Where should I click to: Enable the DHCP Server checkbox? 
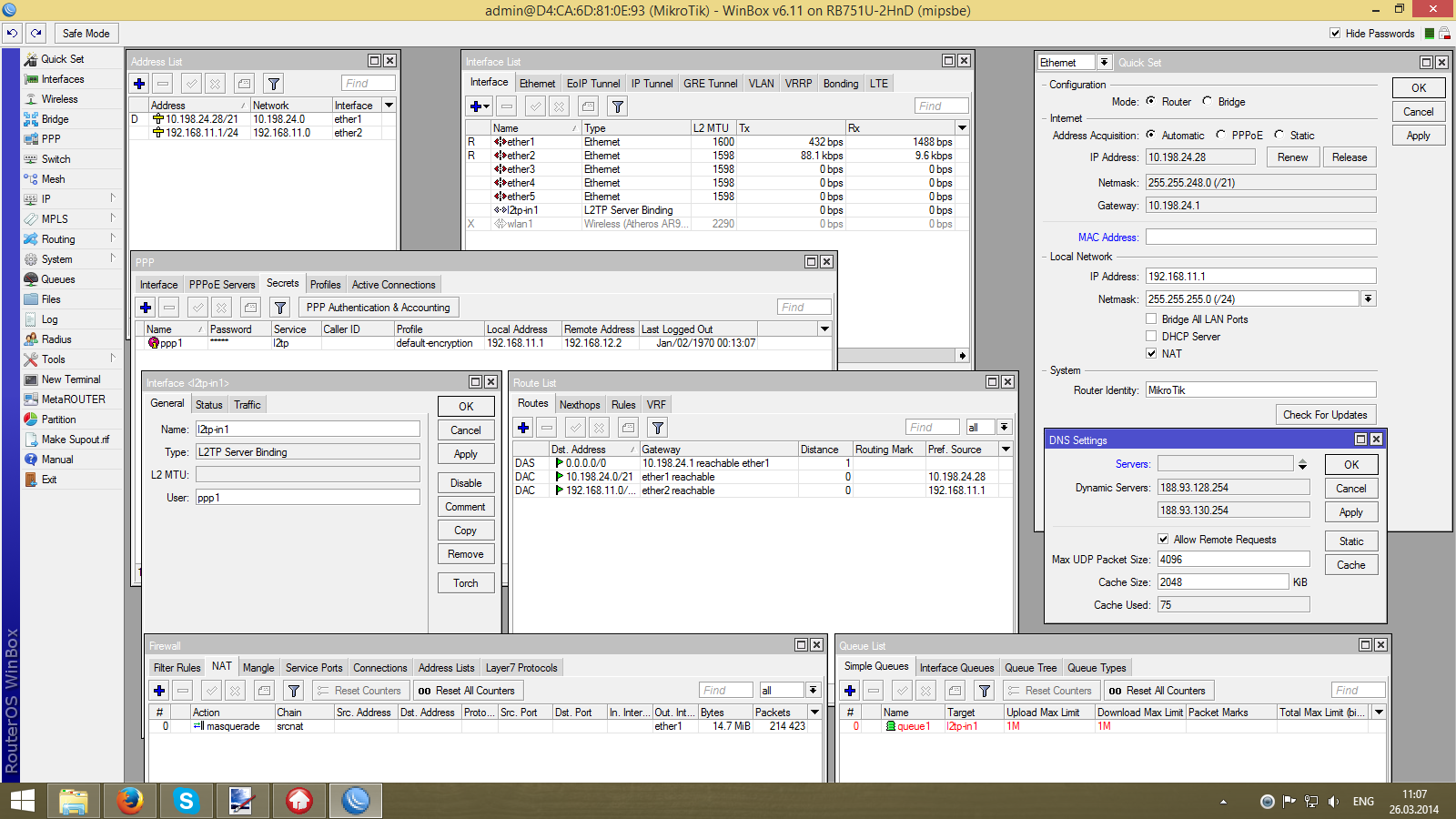[x=1151, y=337]
